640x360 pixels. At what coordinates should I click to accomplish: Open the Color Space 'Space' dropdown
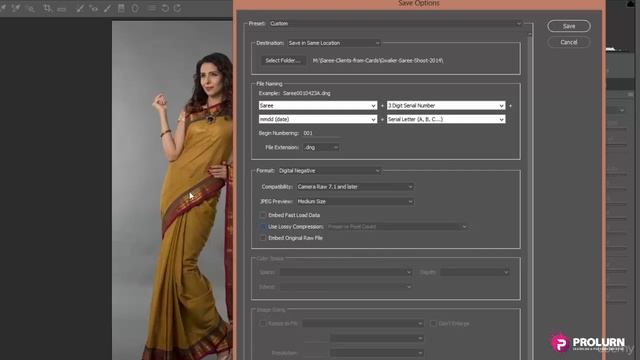click(345, 272)
